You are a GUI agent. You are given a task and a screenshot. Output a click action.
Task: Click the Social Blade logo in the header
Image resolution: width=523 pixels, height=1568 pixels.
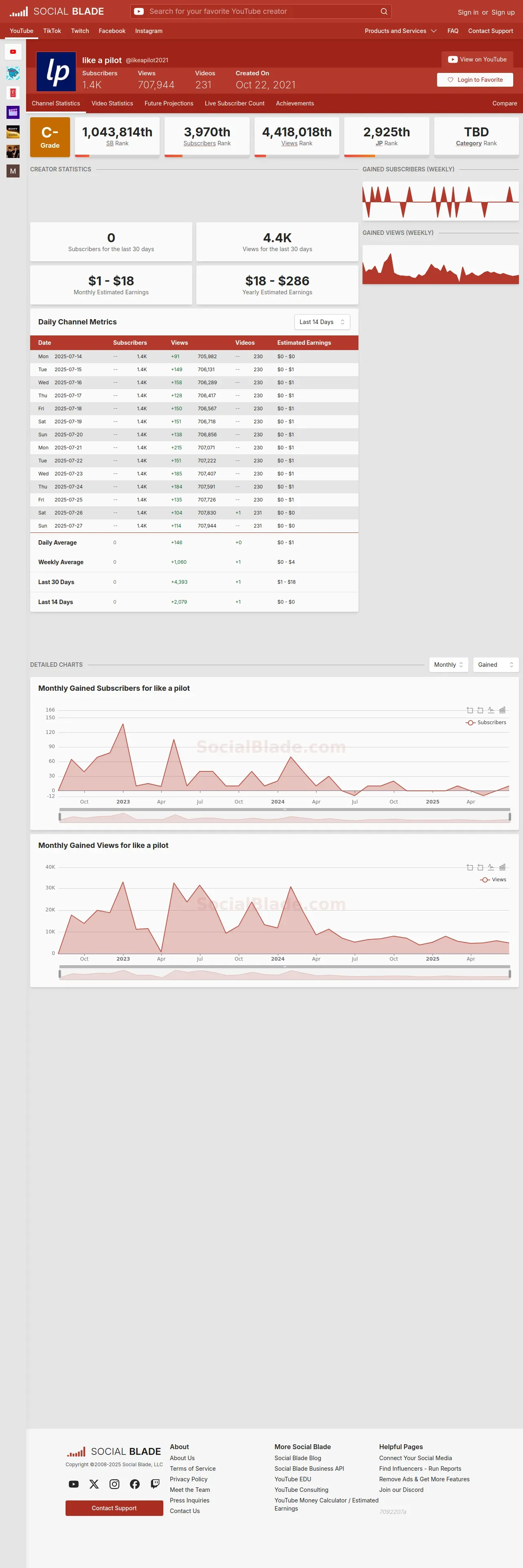(57, 11)
